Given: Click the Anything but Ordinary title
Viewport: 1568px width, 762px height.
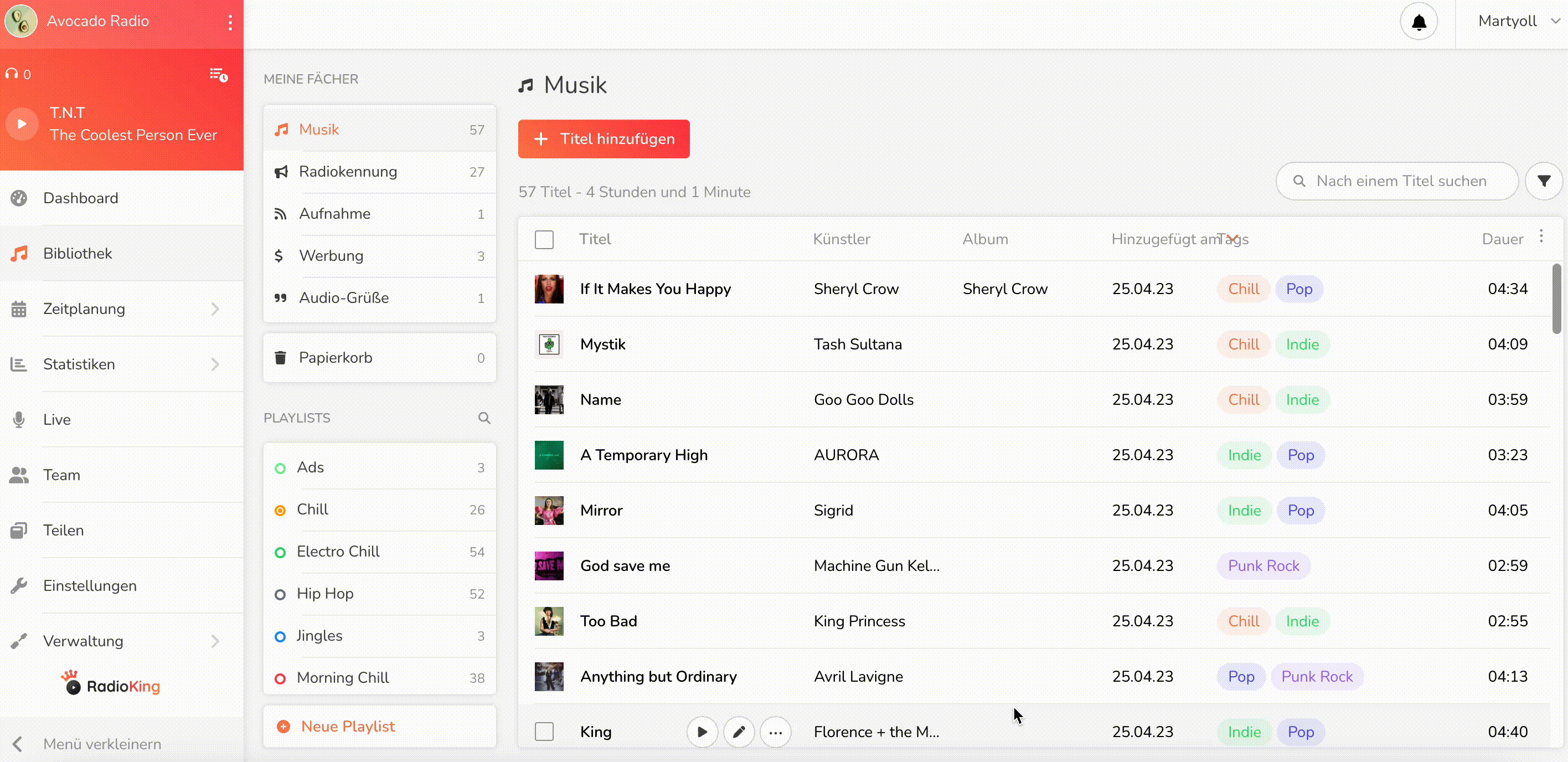Looking at the screenshot, I should point(658,677).
